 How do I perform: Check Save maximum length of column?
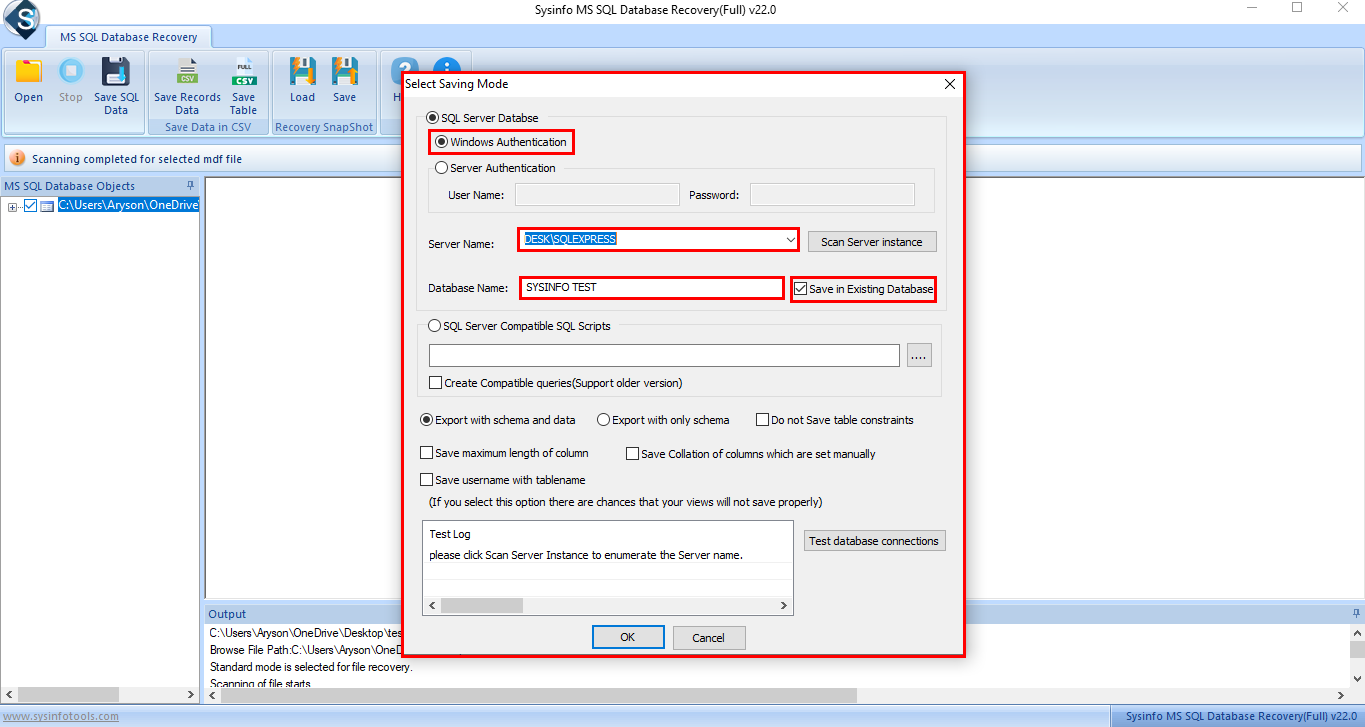[x=427, y=453]
